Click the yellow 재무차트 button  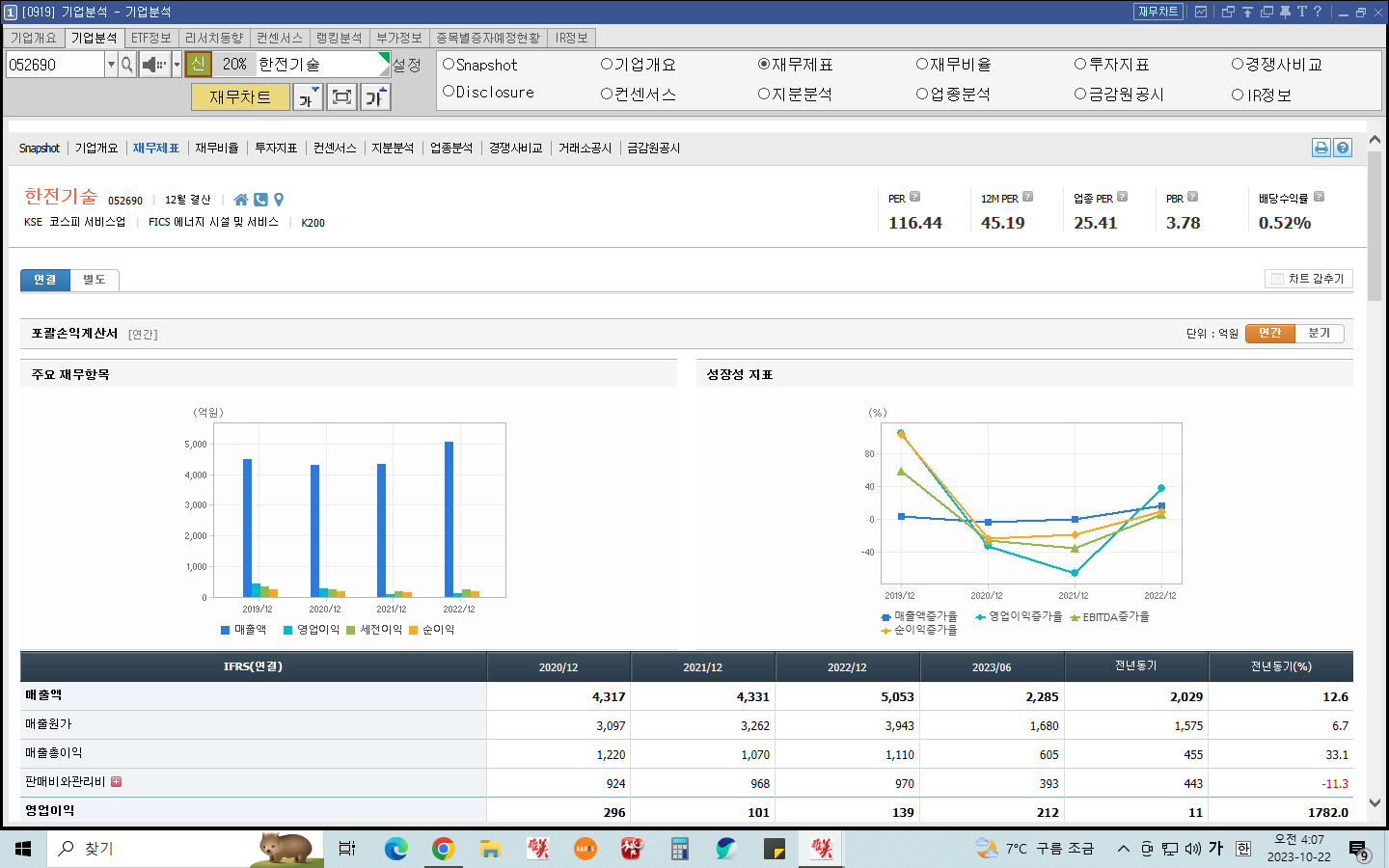point(240,97)
